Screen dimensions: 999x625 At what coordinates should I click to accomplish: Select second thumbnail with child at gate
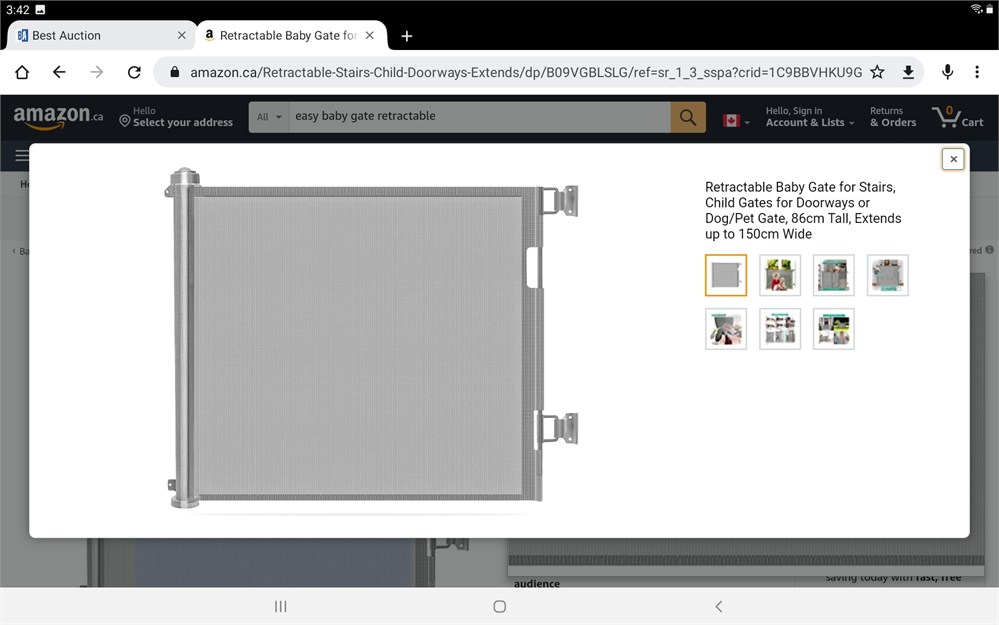pyautogui.click(x=780, y=275)
